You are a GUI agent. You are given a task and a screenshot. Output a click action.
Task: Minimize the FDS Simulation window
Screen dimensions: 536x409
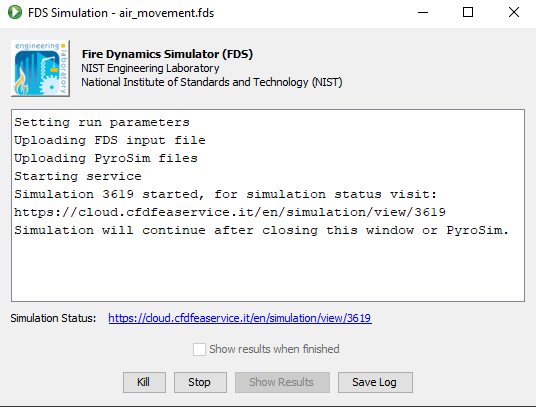coord(423,13)
